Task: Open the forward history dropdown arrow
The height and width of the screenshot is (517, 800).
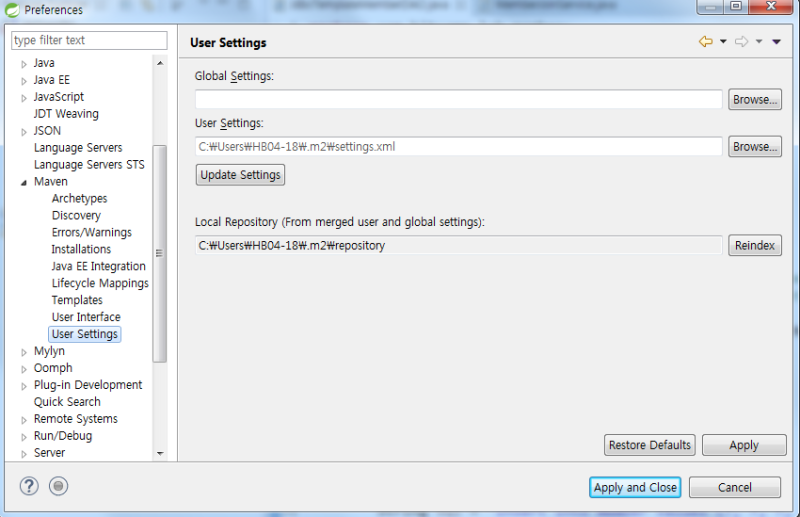Action: click(x=759, y=41)
